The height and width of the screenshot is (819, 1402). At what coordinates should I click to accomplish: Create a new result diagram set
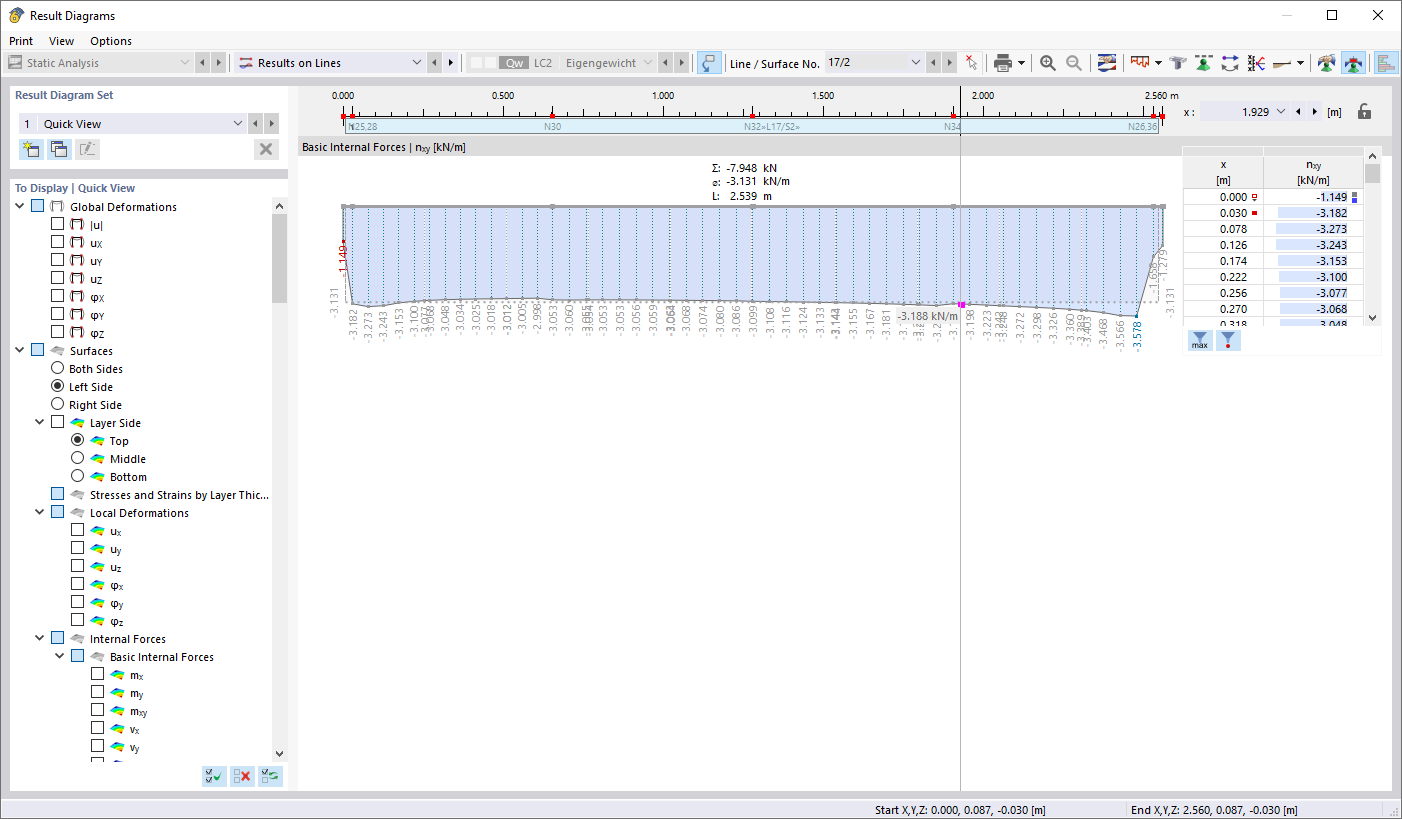[x=31, y=148]
